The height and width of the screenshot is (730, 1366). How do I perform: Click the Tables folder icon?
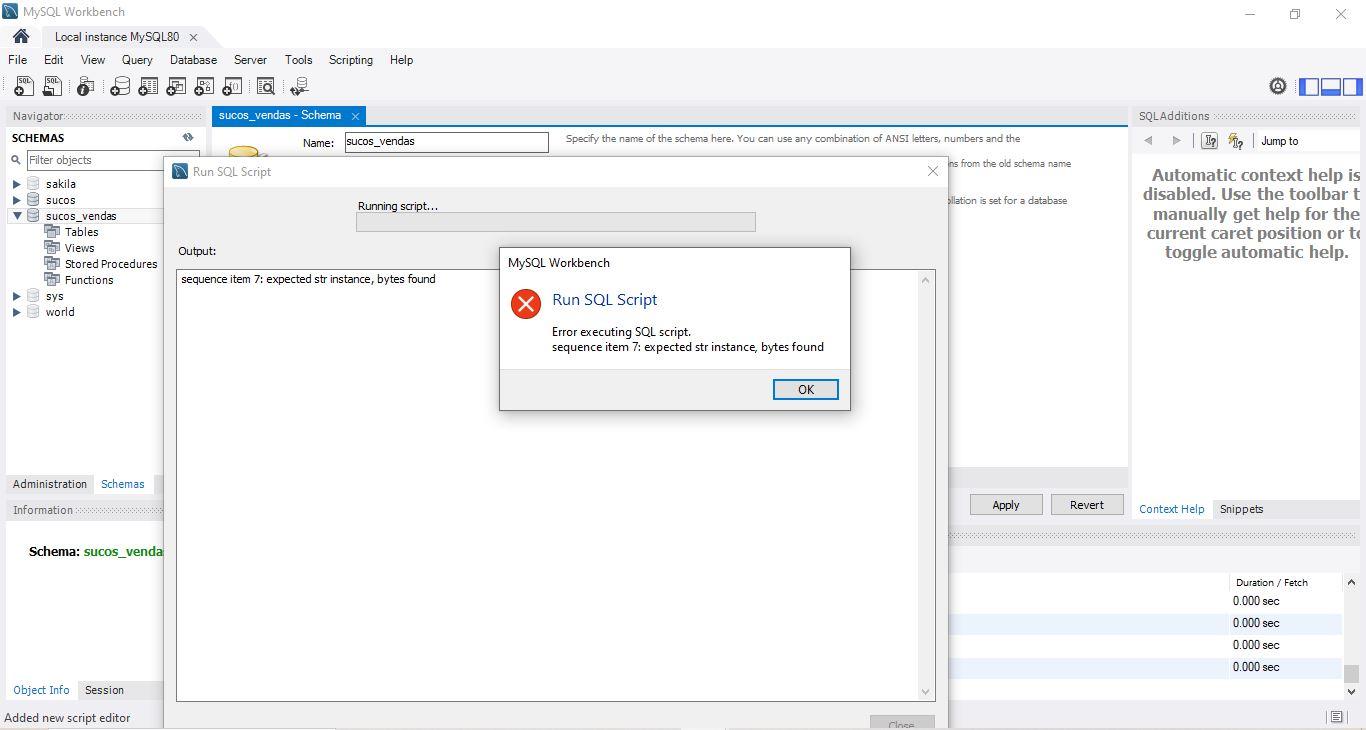(x=52, y=232)
